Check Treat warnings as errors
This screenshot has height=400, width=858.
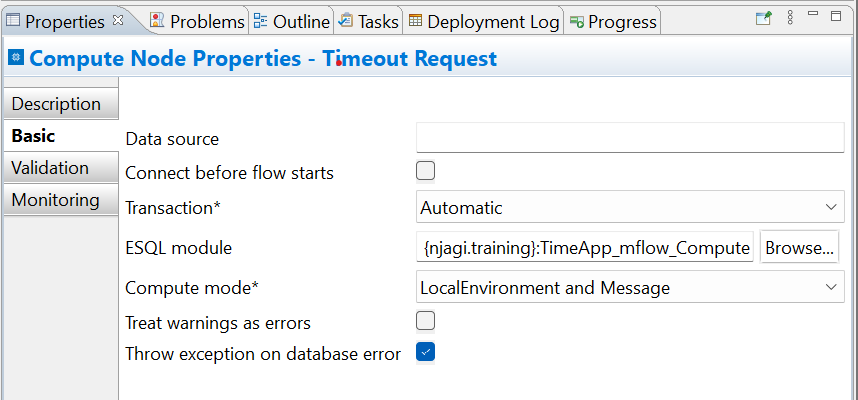click(x=425, y=321)
